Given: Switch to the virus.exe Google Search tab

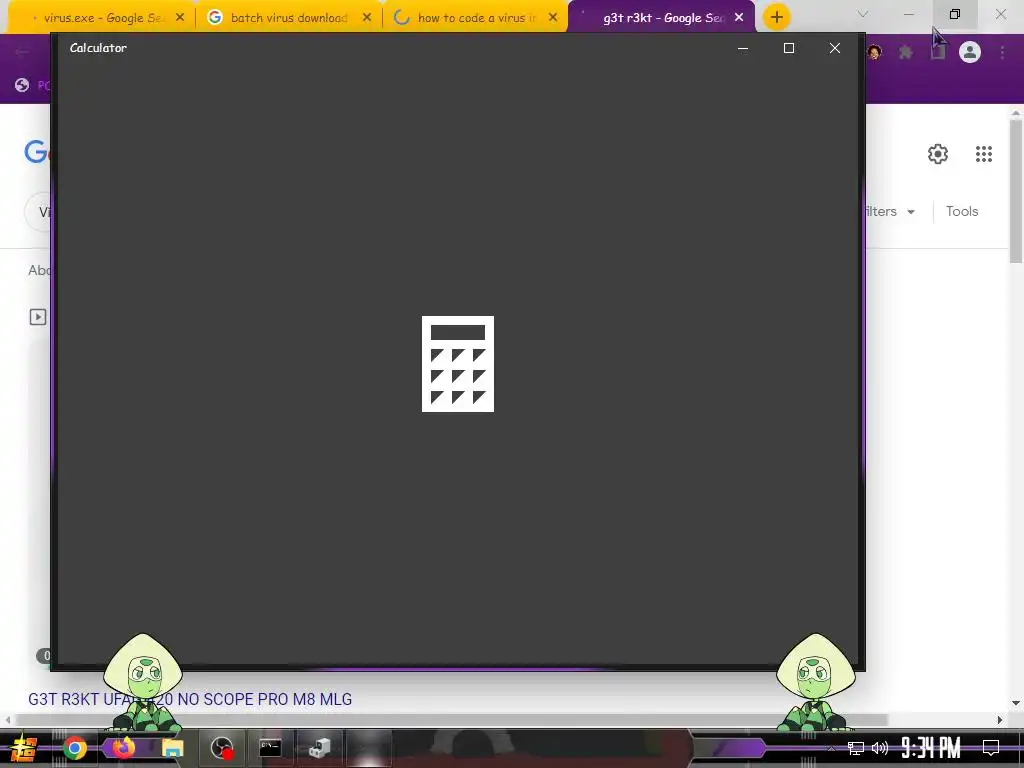Looking at the screenshot, I should (101, 18).
